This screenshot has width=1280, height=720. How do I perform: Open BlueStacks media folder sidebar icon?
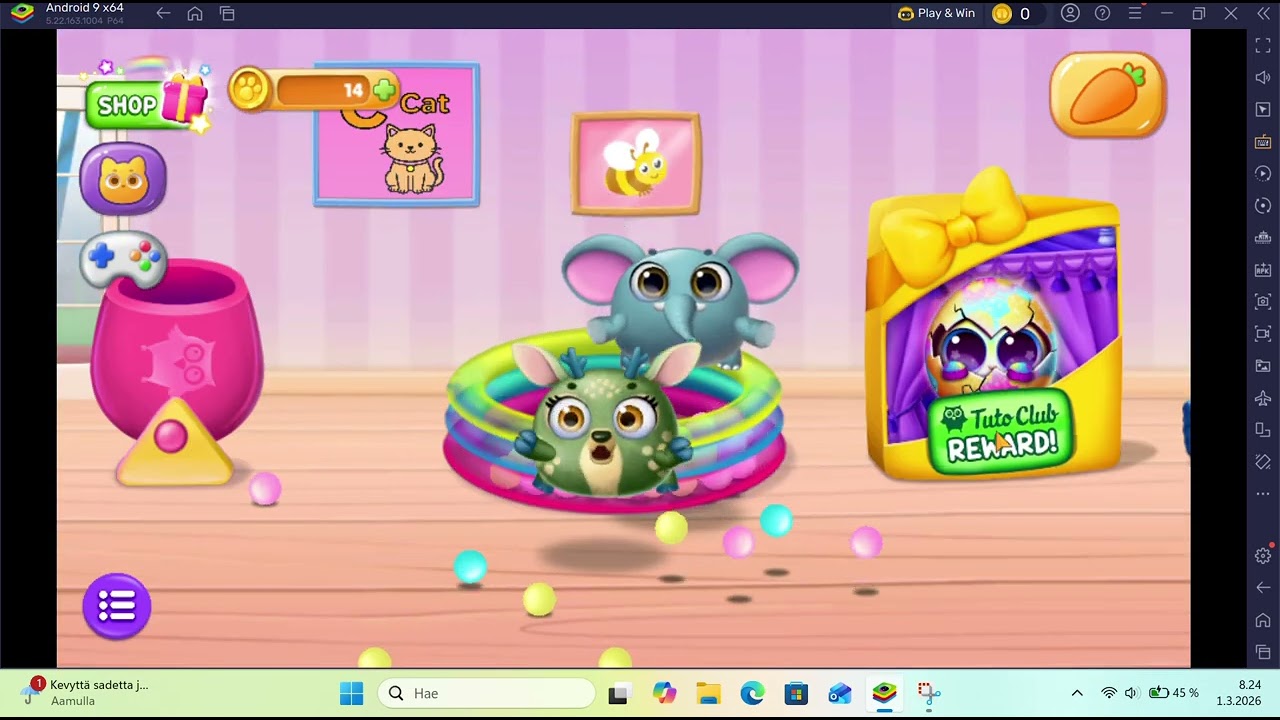1263,365
